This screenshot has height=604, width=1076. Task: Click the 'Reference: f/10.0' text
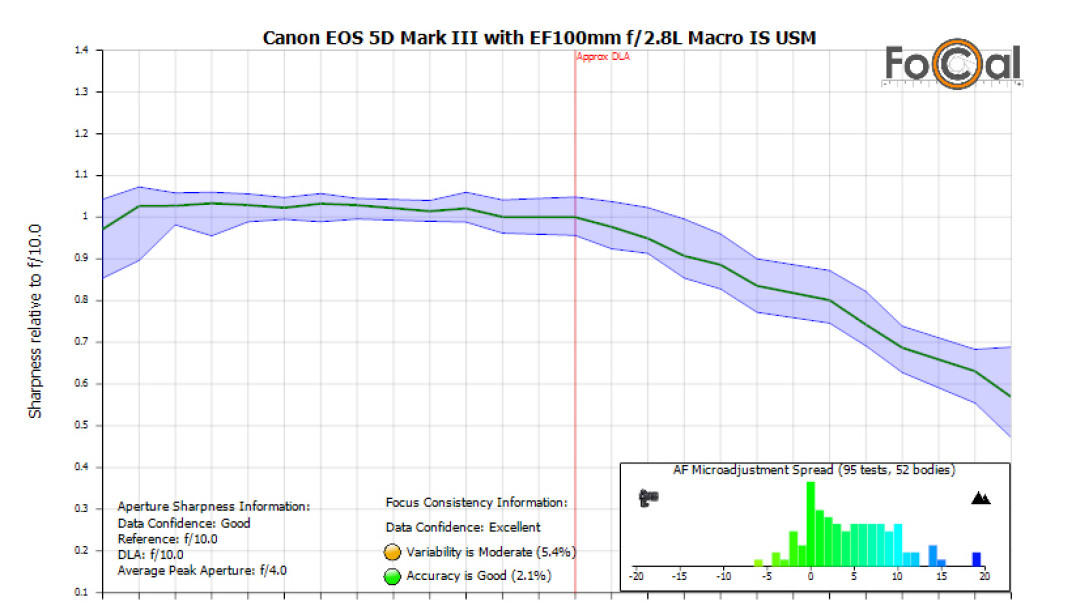167,539
